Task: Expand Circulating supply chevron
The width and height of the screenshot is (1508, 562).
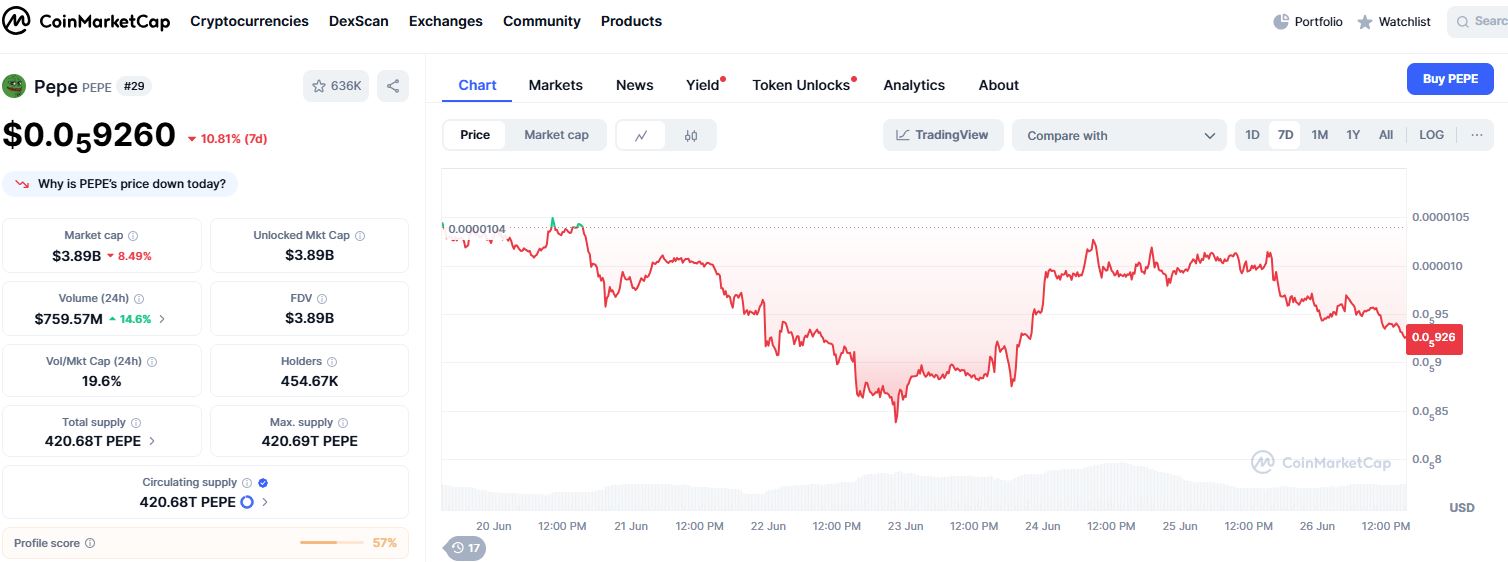Action: click(265, 502)
